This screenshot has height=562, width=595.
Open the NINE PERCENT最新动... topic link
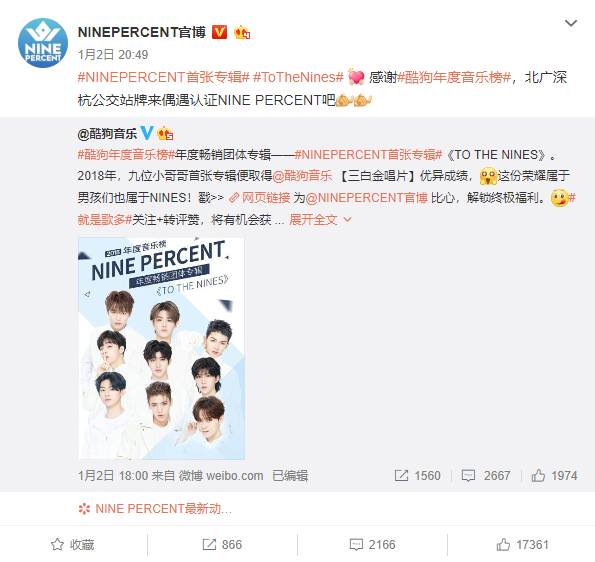point(155,509)
